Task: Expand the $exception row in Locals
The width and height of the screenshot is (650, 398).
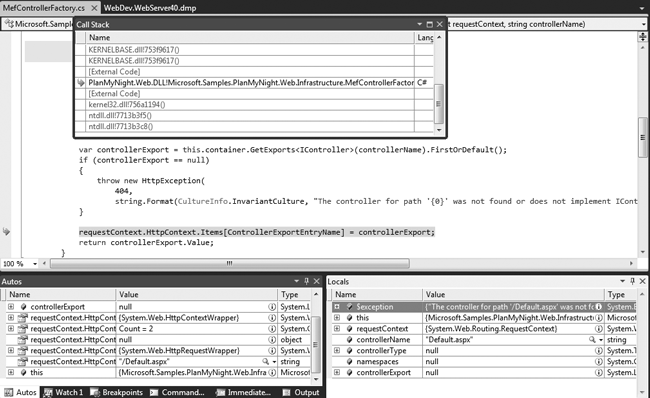Action: (x=337, y=307)
